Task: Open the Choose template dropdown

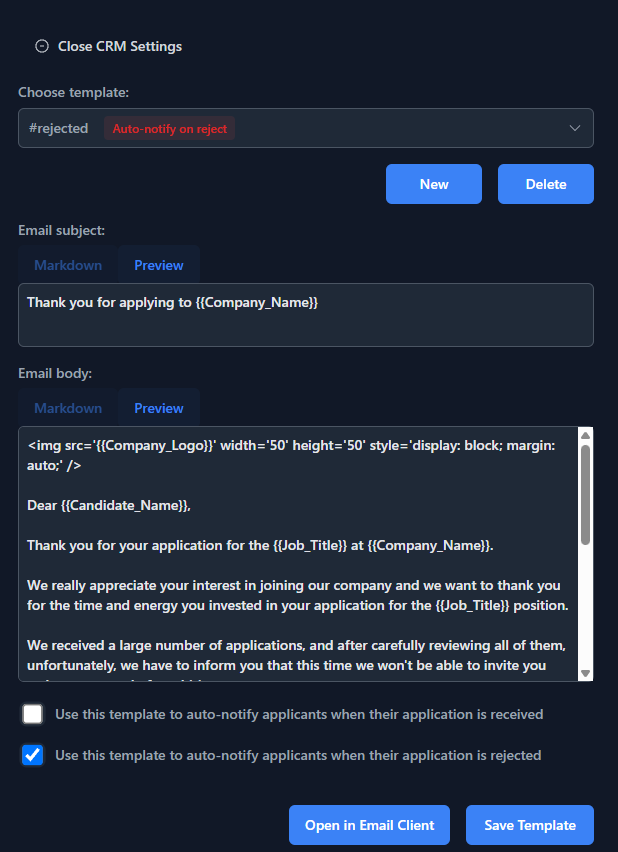Action: tap(305, 128)
